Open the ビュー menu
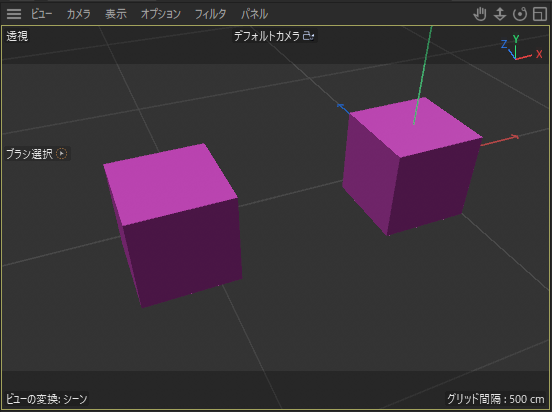Image resolution: width=552 pixels, height=412 pixels. tap(41, 14)
